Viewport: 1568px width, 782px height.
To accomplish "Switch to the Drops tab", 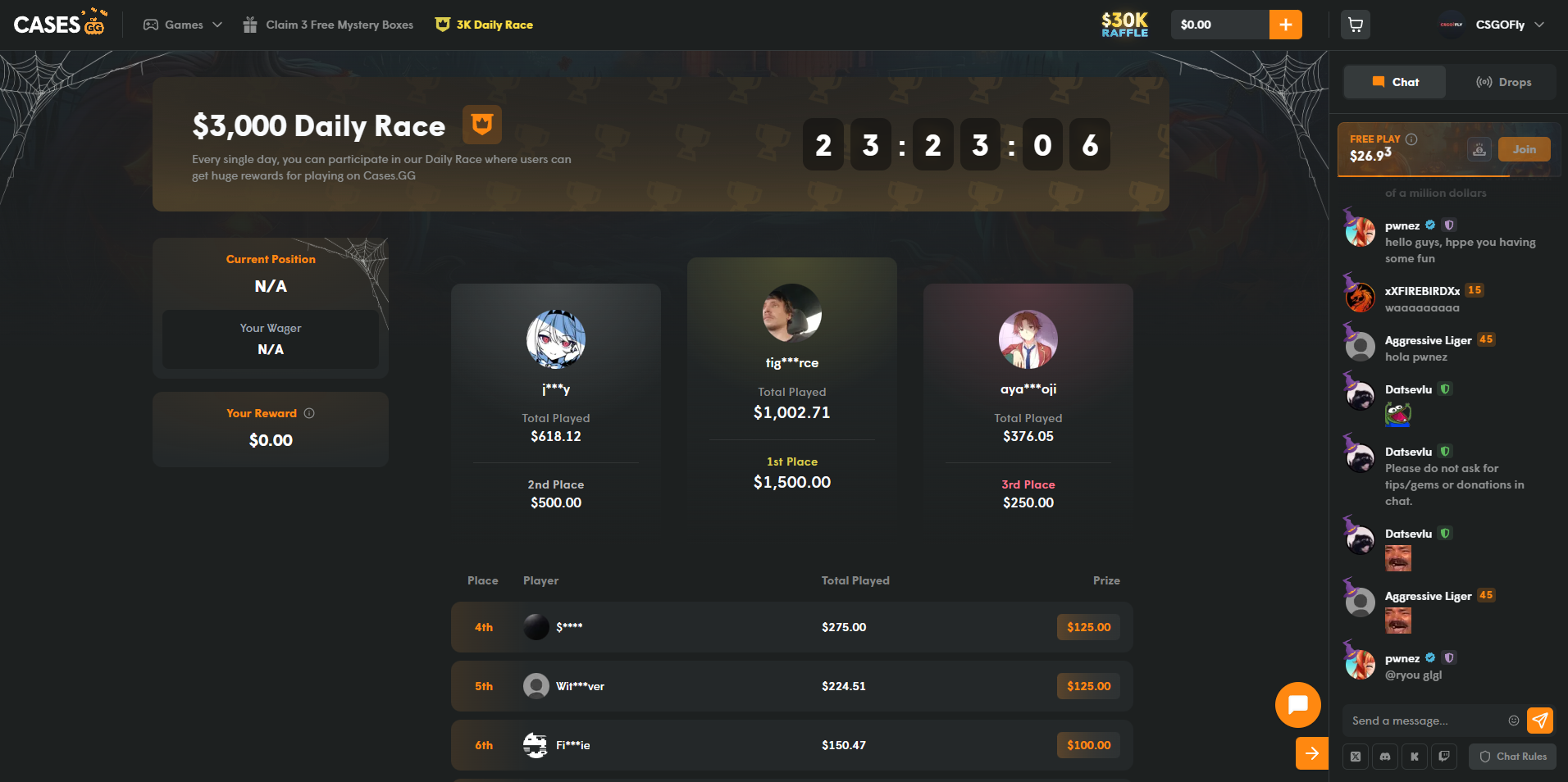I will coord(1503,82).
